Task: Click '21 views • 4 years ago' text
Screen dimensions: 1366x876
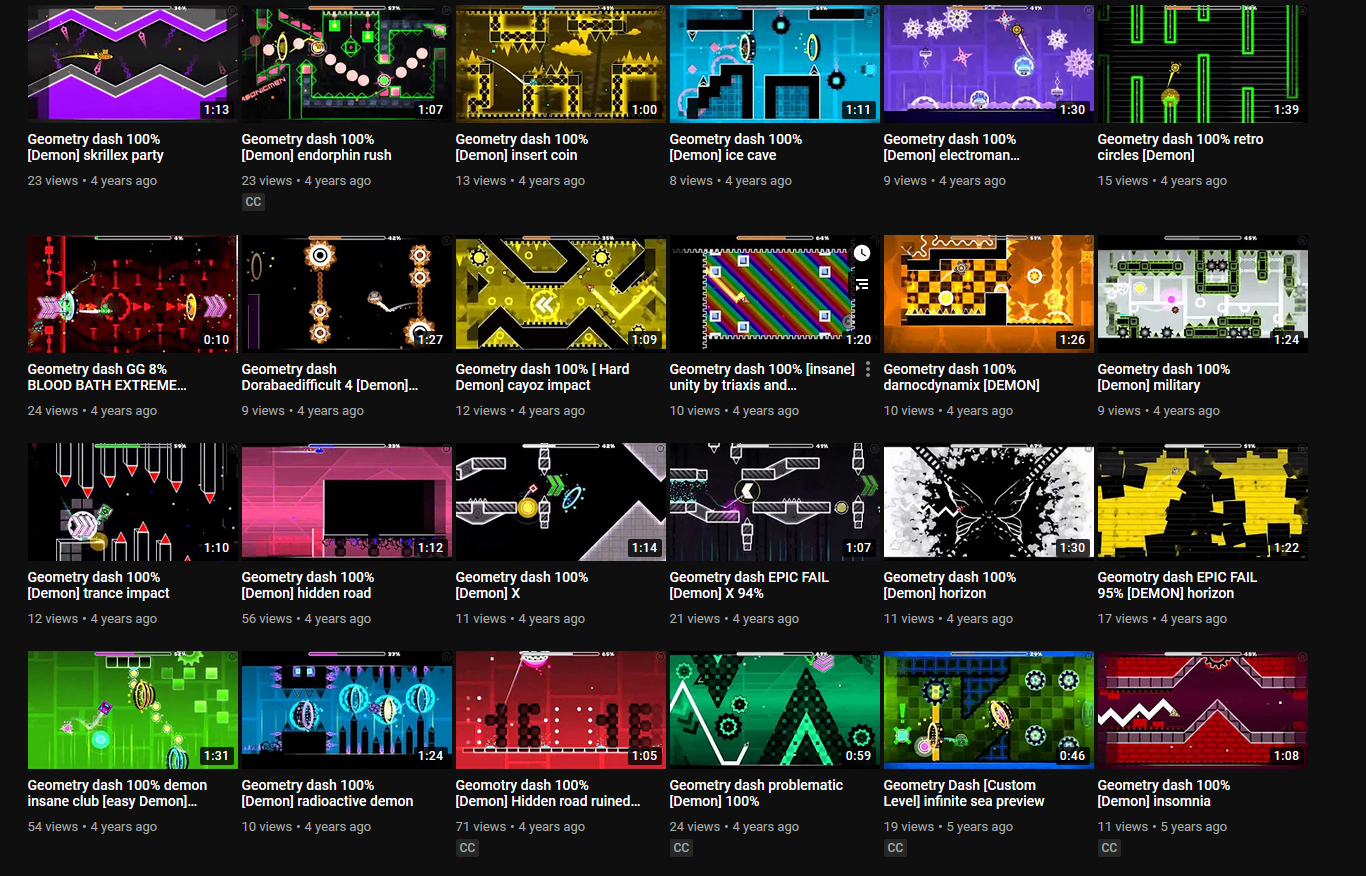Action: point(734,619)
